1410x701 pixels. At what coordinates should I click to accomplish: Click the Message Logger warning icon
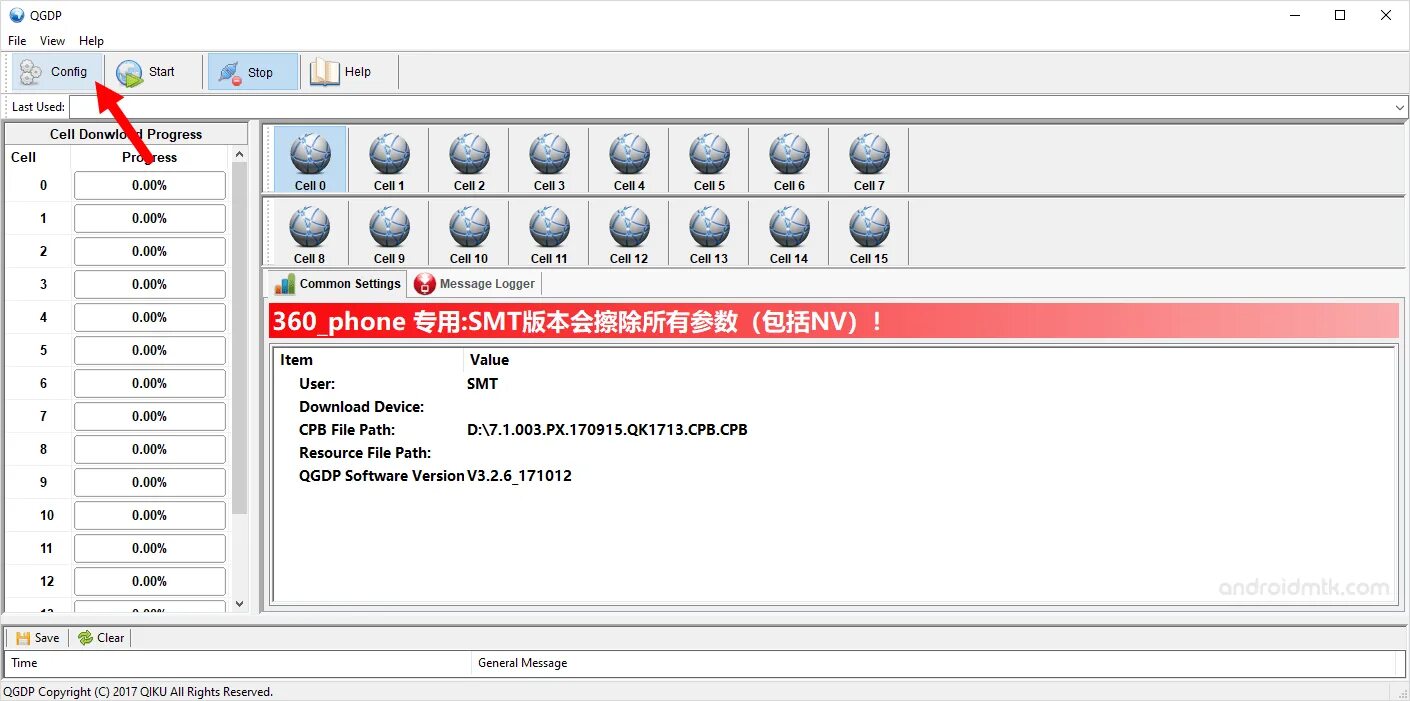pos(422,283)
